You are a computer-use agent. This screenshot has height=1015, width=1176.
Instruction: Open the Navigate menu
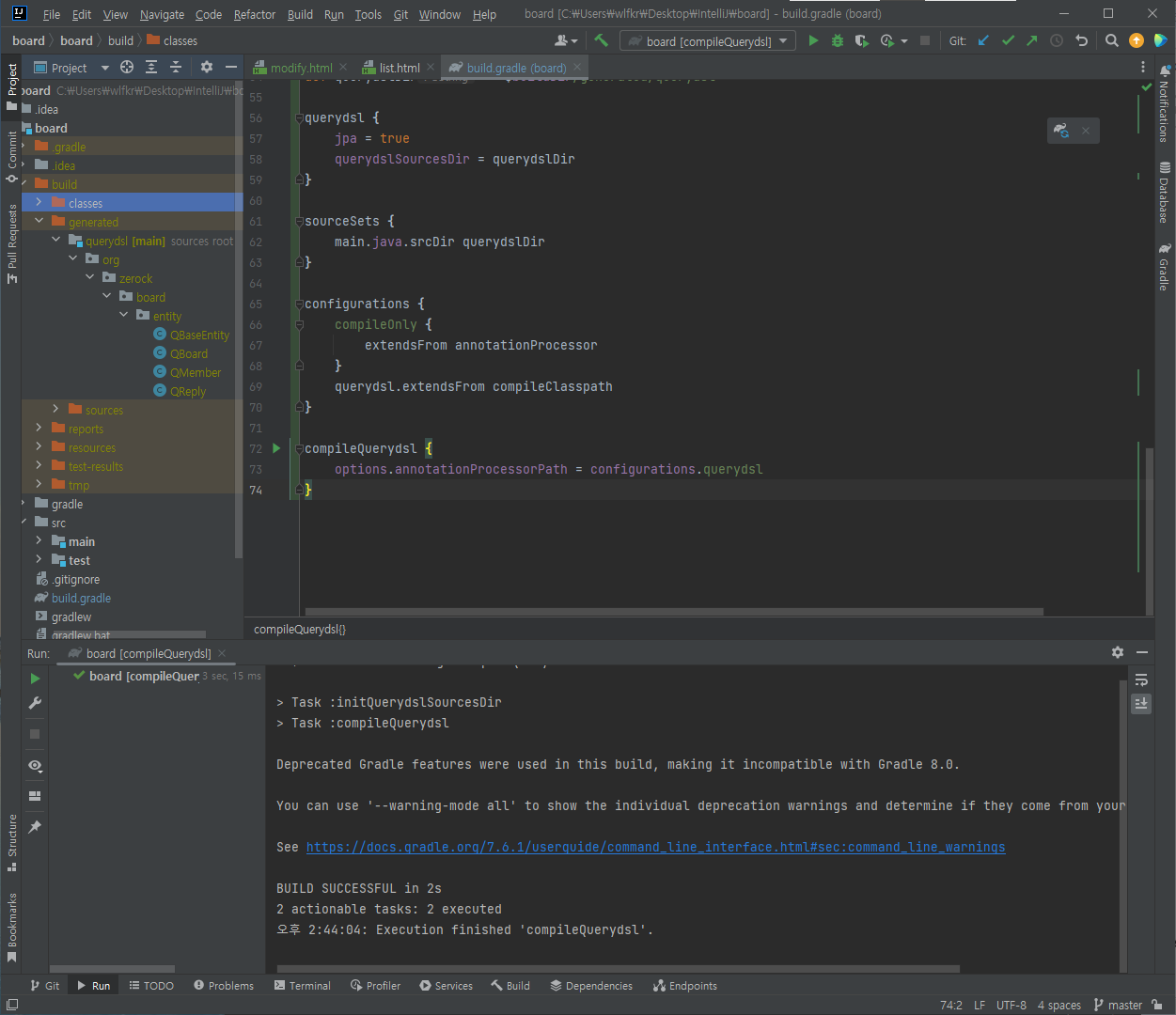162,14
